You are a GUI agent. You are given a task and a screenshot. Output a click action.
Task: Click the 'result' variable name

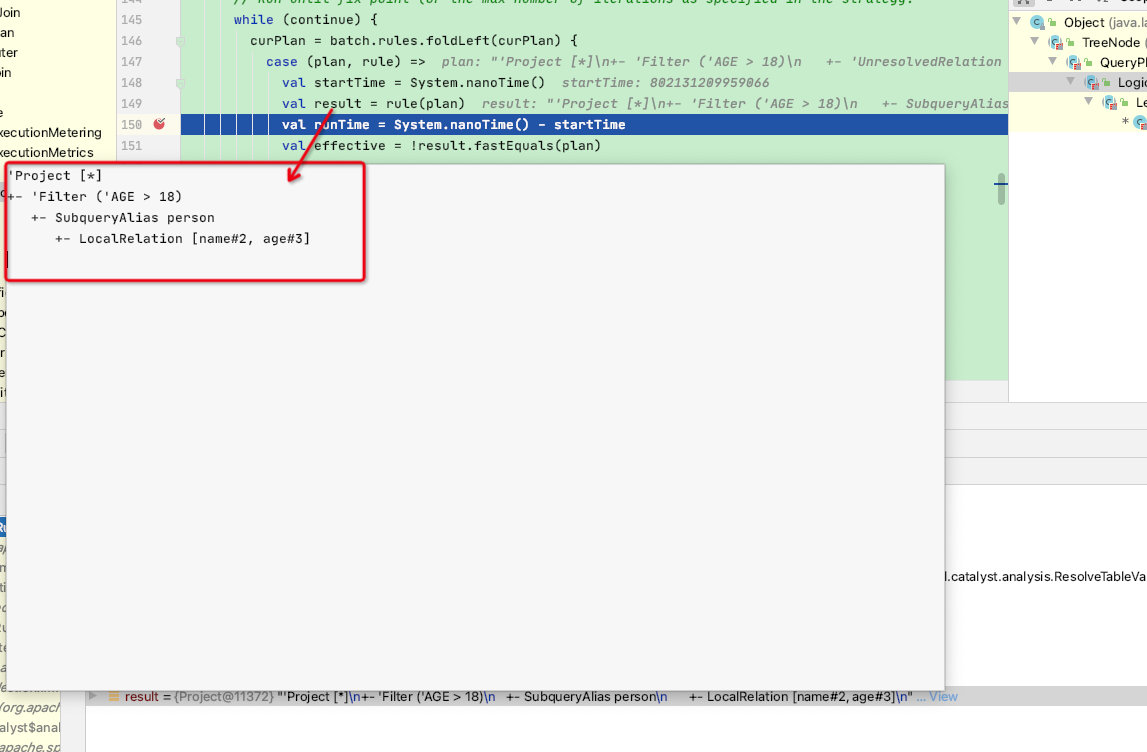pos(141,696)
